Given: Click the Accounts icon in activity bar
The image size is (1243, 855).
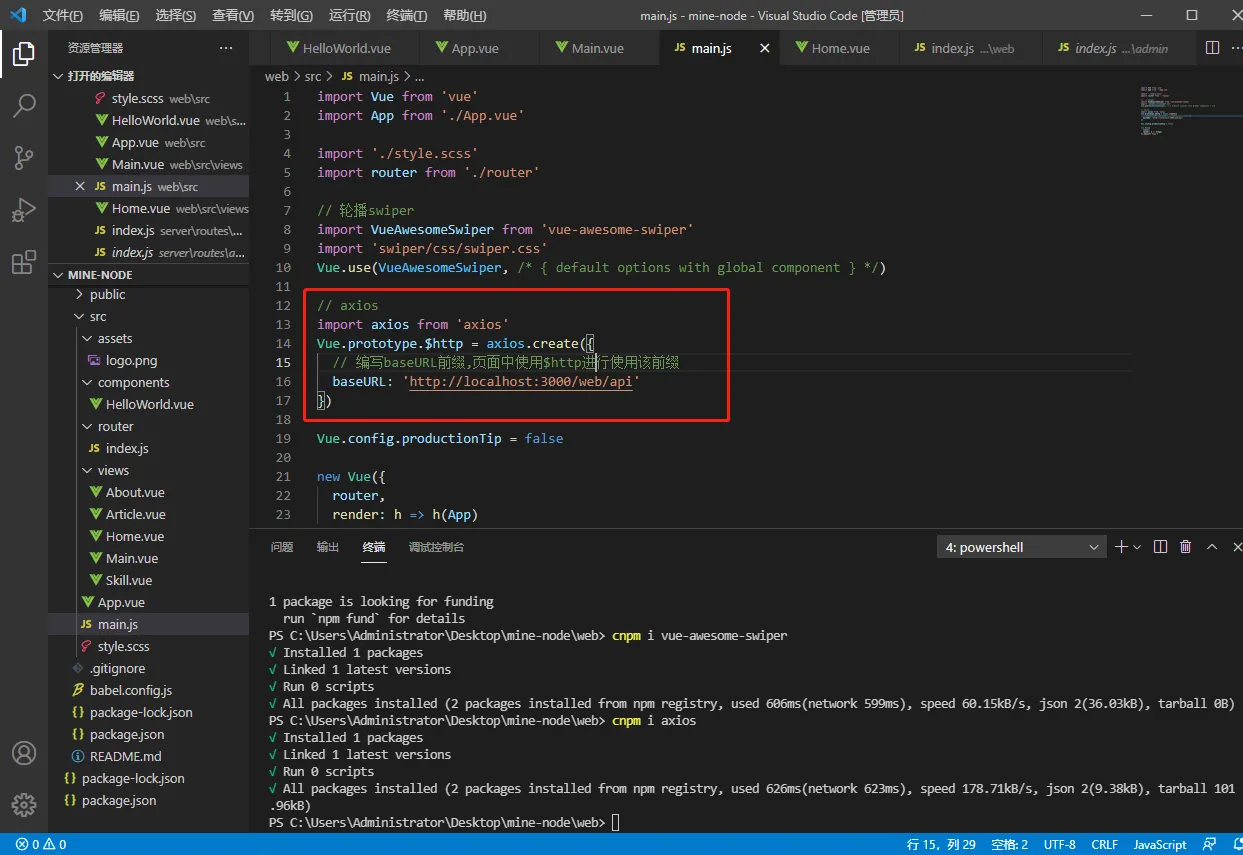Looking at the screenshot, I should point(24,753).
